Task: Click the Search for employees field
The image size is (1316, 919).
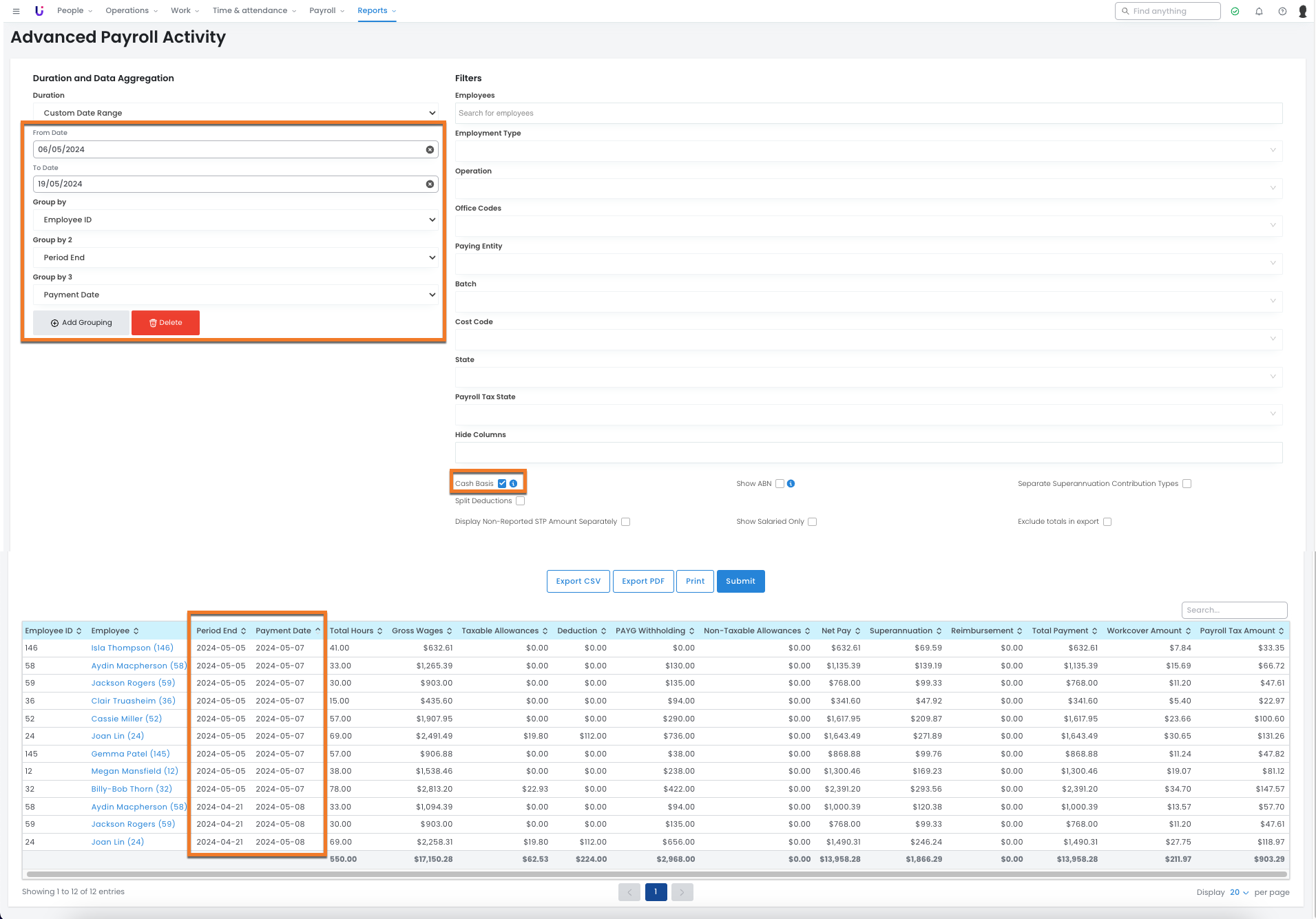Action: [868, 114]
